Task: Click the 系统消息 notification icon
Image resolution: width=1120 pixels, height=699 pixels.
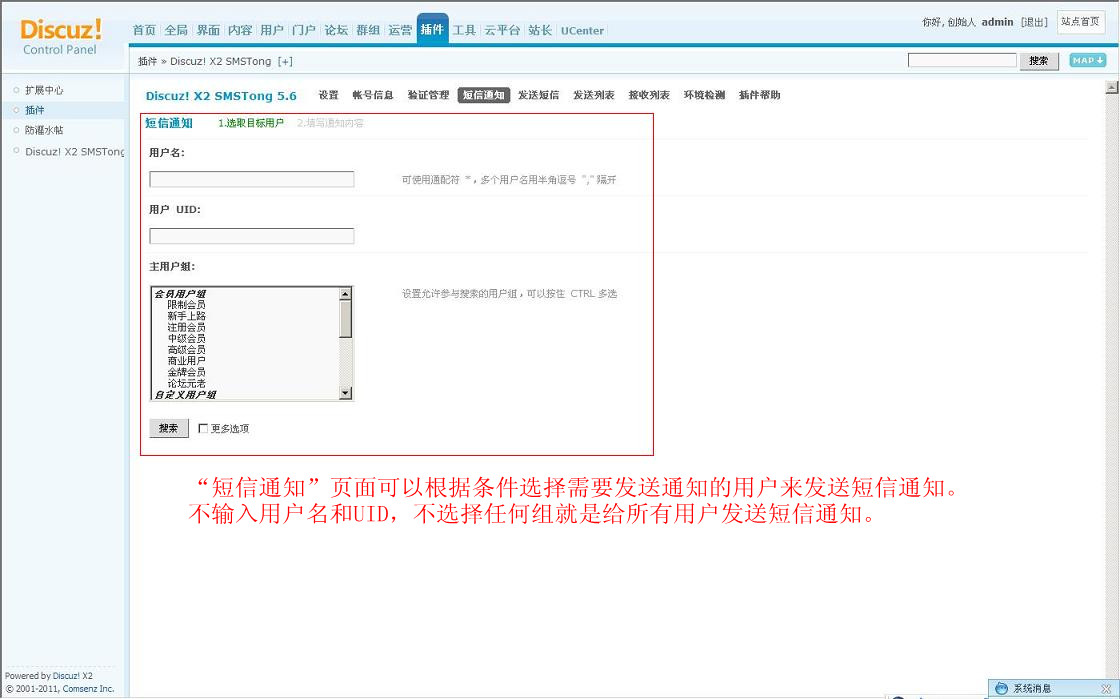Action: (1001, 688)
